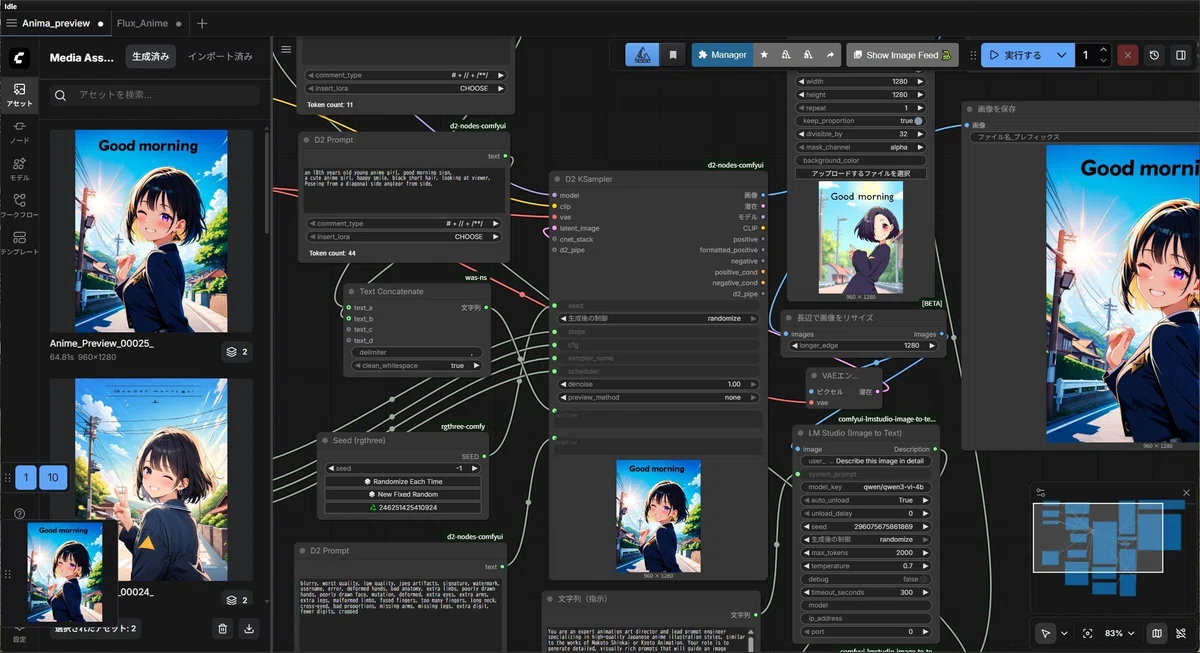Viewport: 1200px width, 653px height.
Task: Open the テンプレート (Templates) sidebar panel
Action: tap(19, 242)
